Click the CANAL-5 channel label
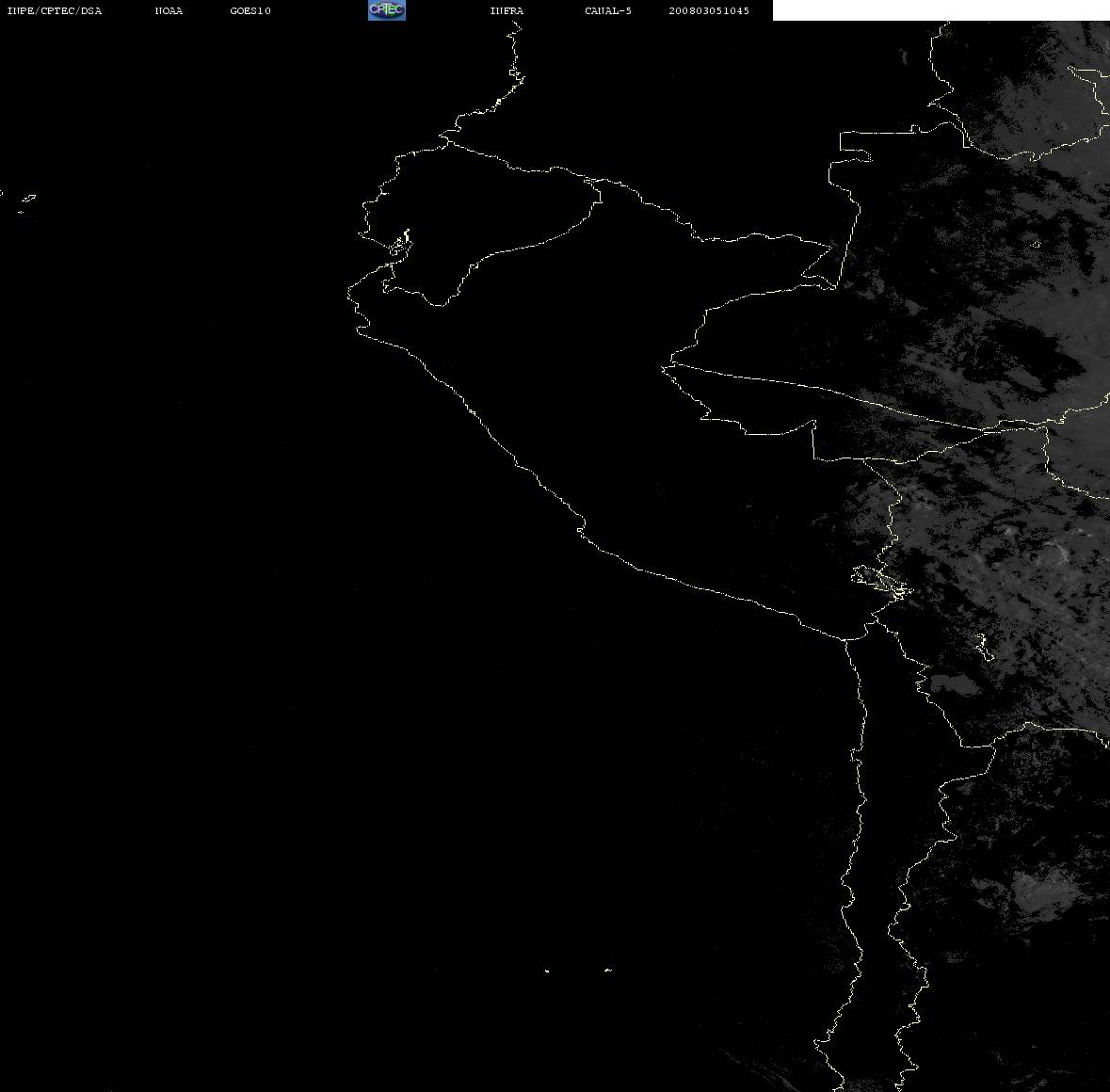The height and width of the screenshot is (1092, 1110). (608, 10)
